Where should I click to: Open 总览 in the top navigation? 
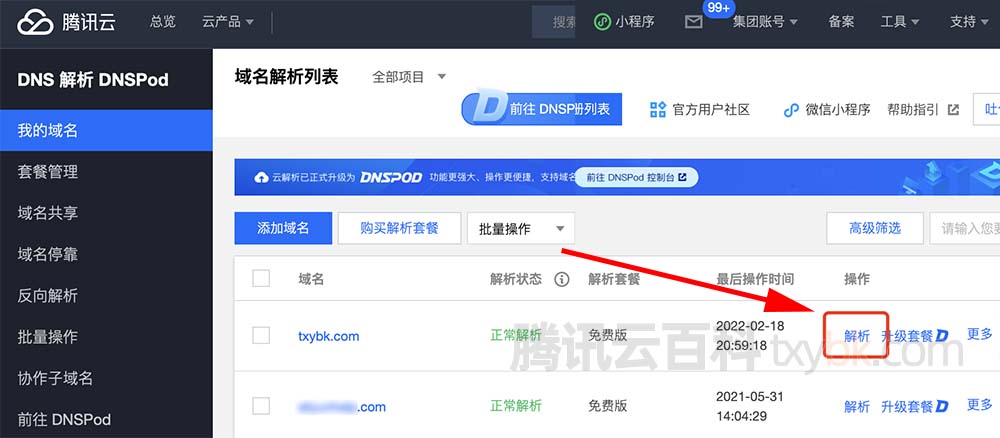[163, 22]
